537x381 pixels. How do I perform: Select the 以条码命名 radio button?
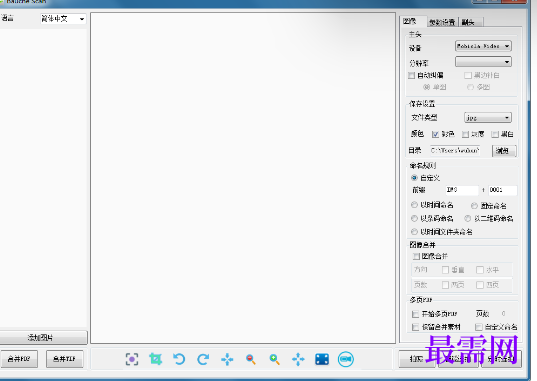click(x=414, y=218)
